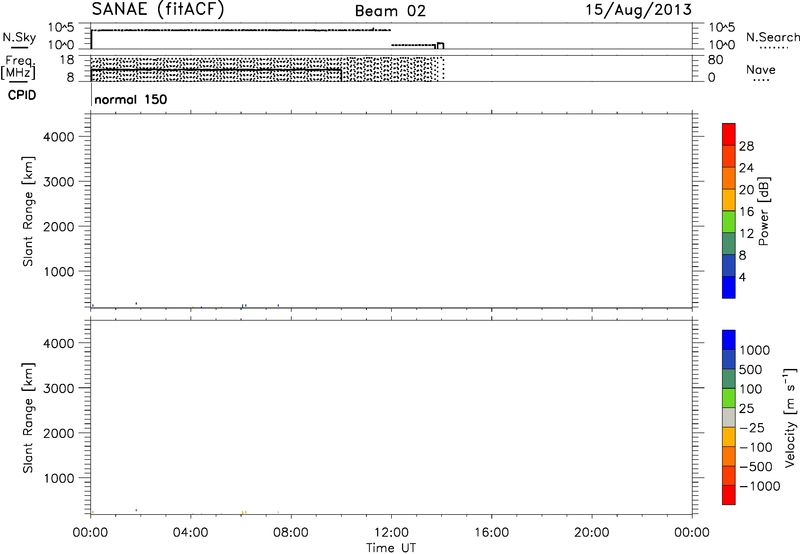Click the 12 label on Power colorbar

[x=746, y=234]
